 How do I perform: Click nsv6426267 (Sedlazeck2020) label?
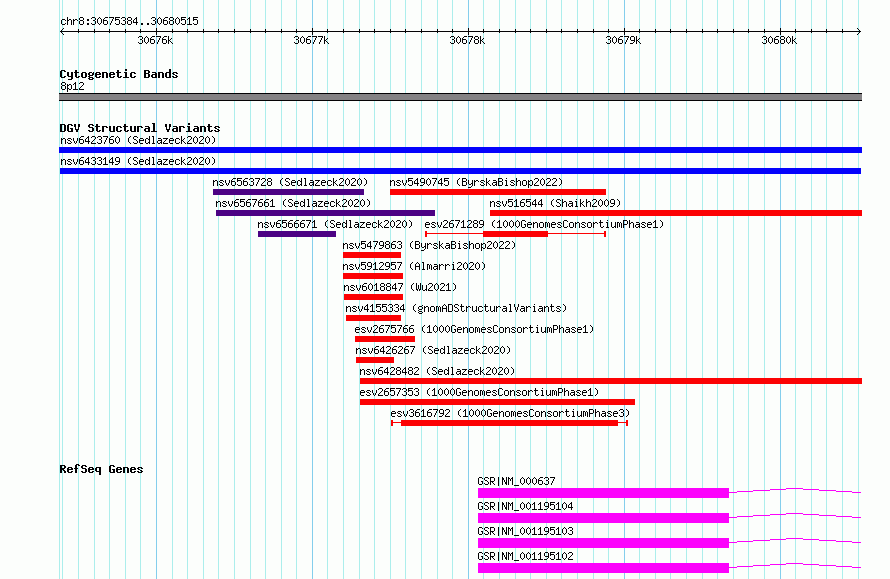click(433, 350)
